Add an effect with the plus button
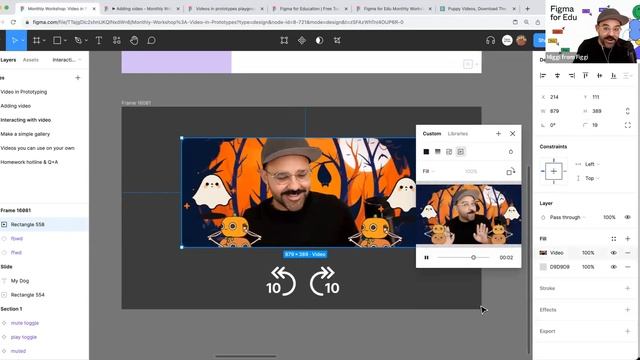The image size is (640, 360). point(628,310)
